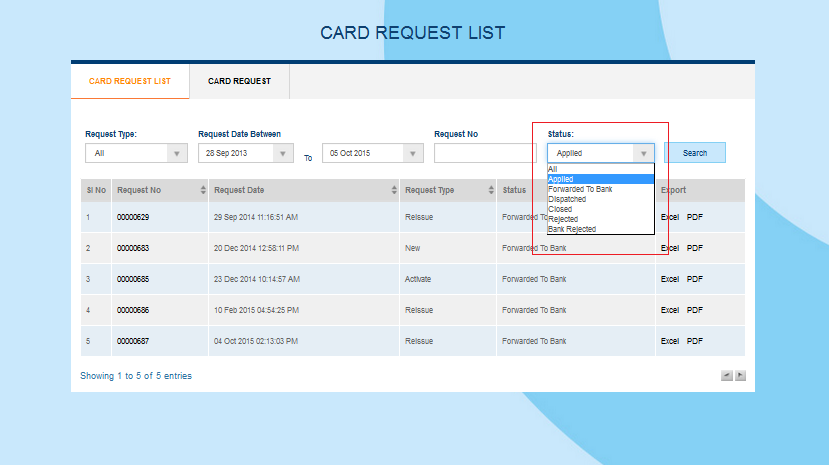The height and width of the screenshot is (465, 829).
Task: Select 'Bank Rejected' status option
Action: 571,229
